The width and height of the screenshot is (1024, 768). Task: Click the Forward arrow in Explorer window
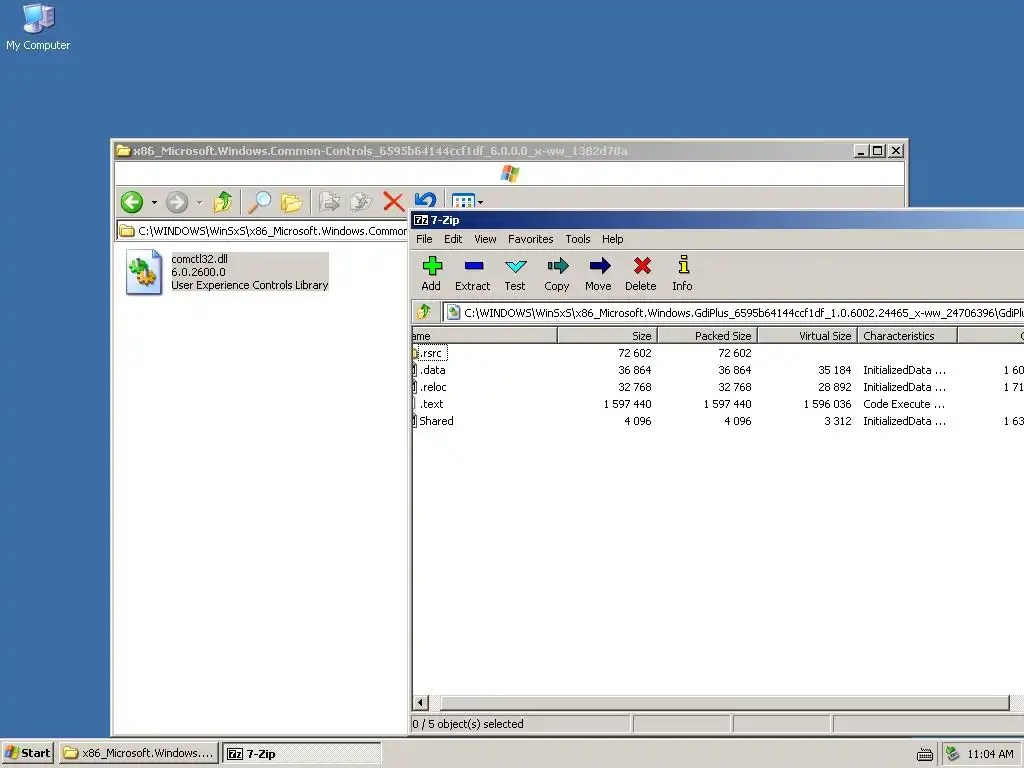(177, 202)
